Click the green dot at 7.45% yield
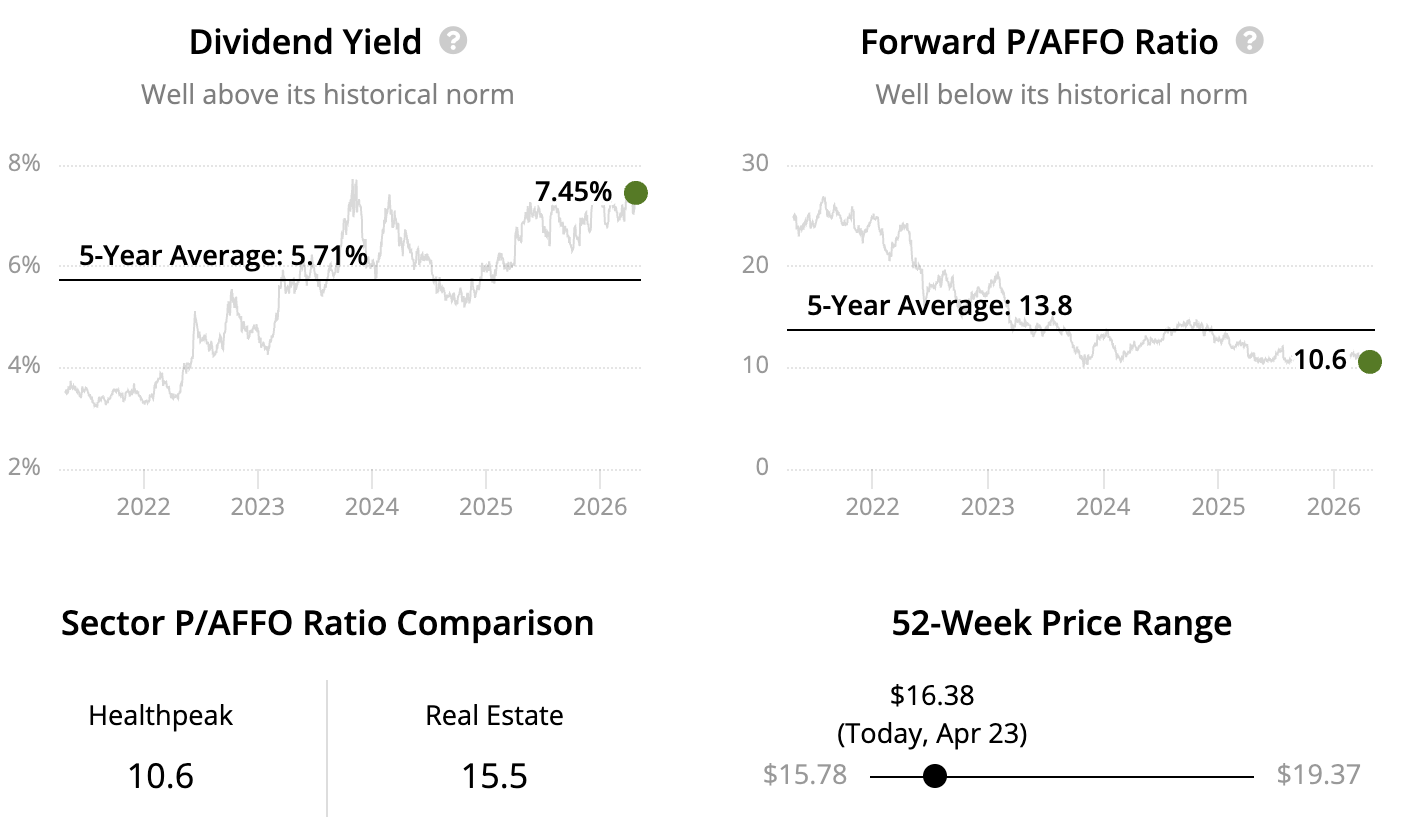 [635, 193]
